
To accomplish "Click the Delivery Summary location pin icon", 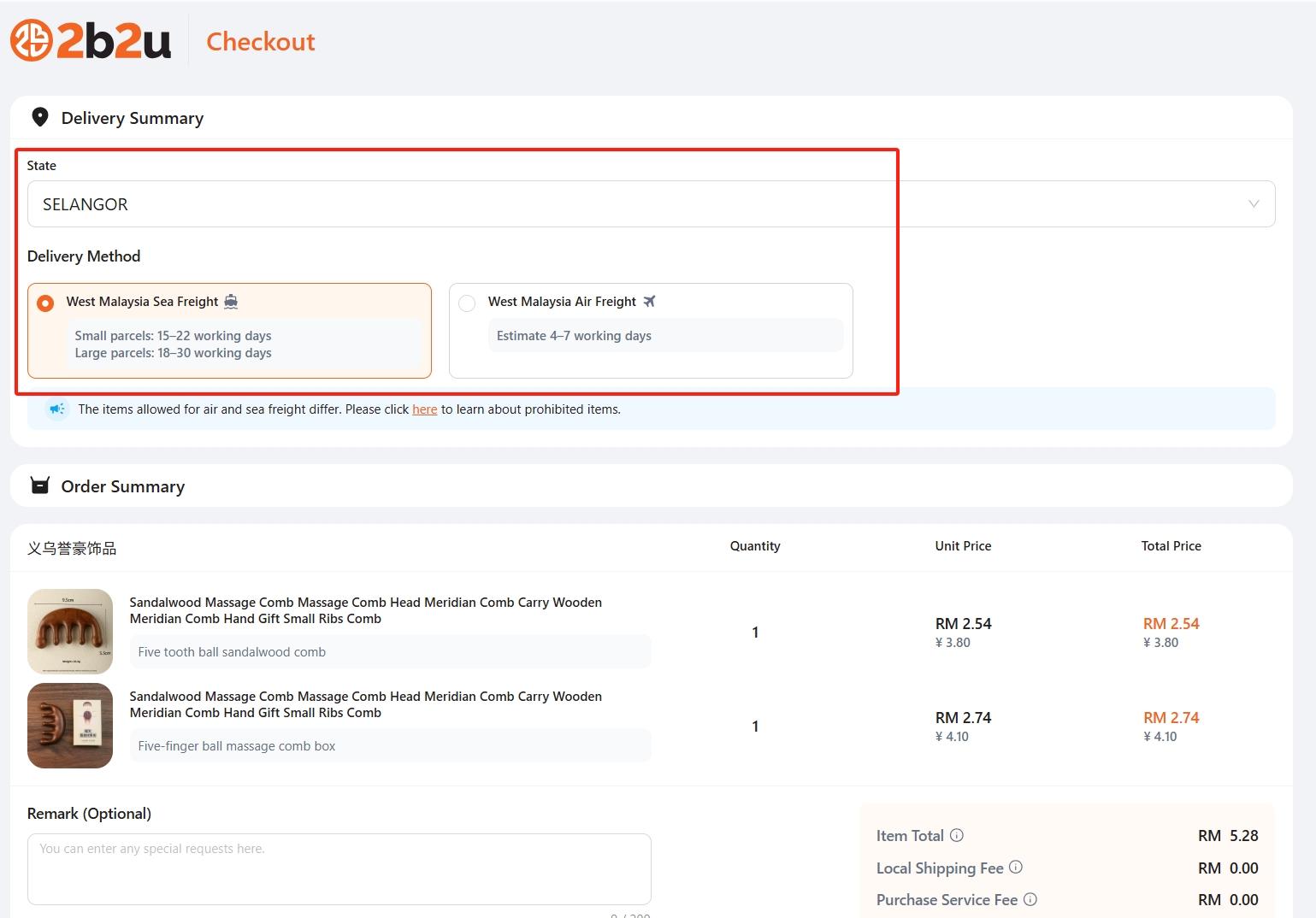I will (x=39, y=117).
